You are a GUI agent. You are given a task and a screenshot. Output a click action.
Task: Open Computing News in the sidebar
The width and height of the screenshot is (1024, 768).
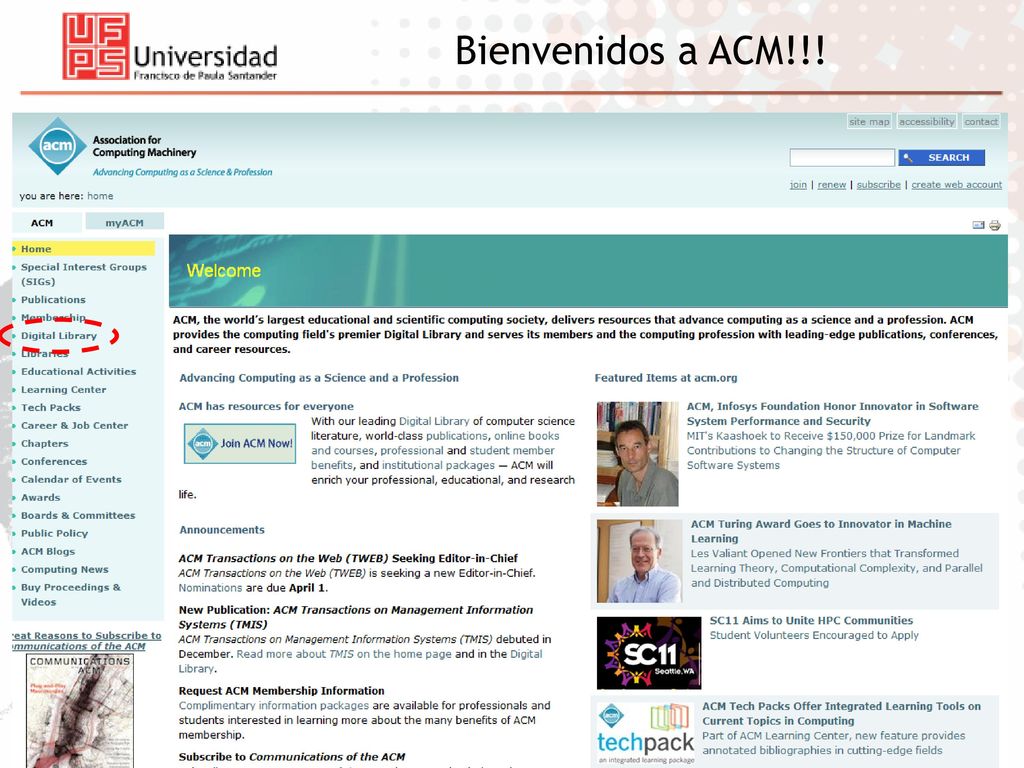pos(65,569)
